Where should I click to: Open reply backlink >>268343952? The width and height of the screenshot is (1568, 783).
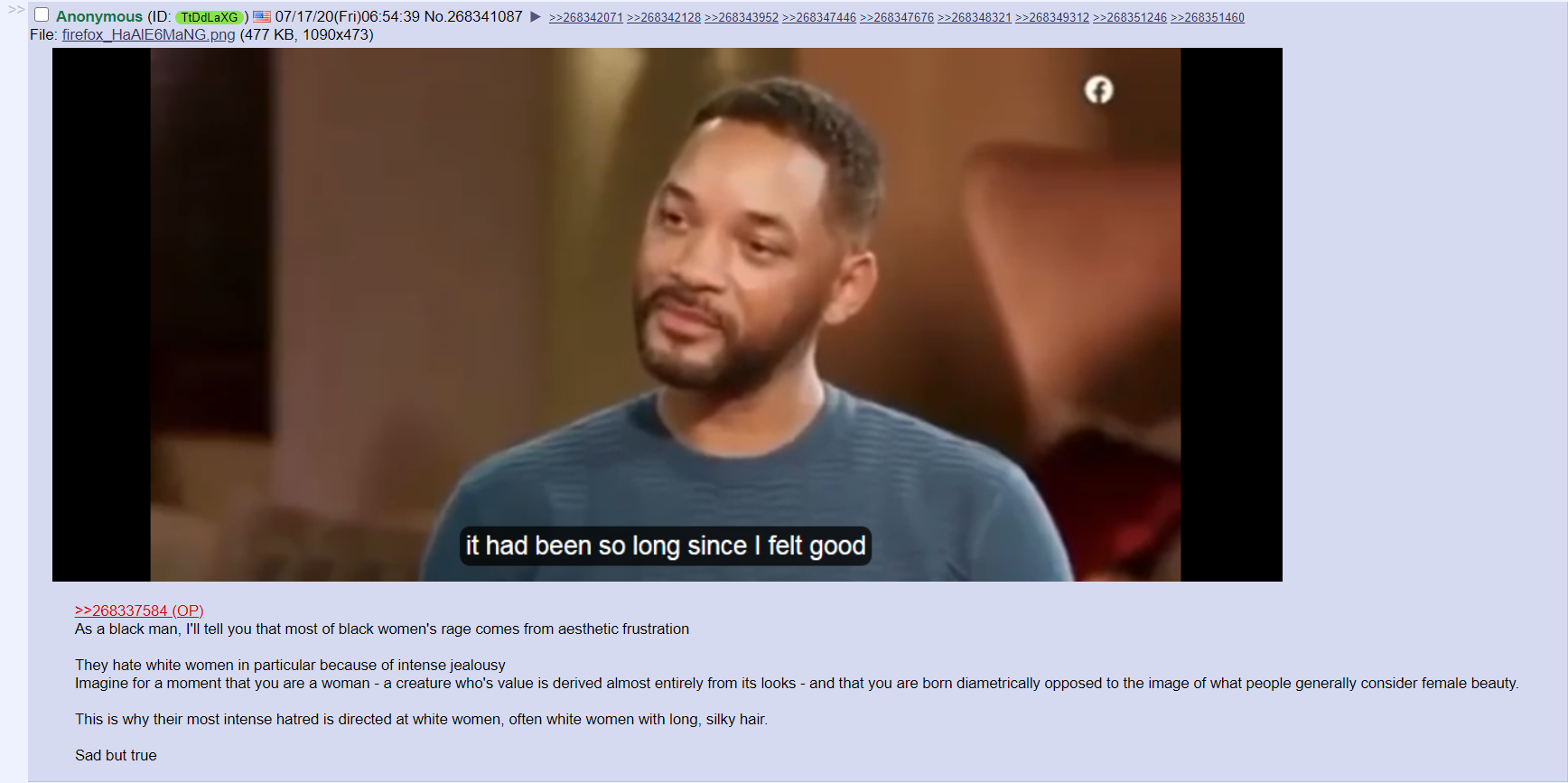tap(742, 17)
